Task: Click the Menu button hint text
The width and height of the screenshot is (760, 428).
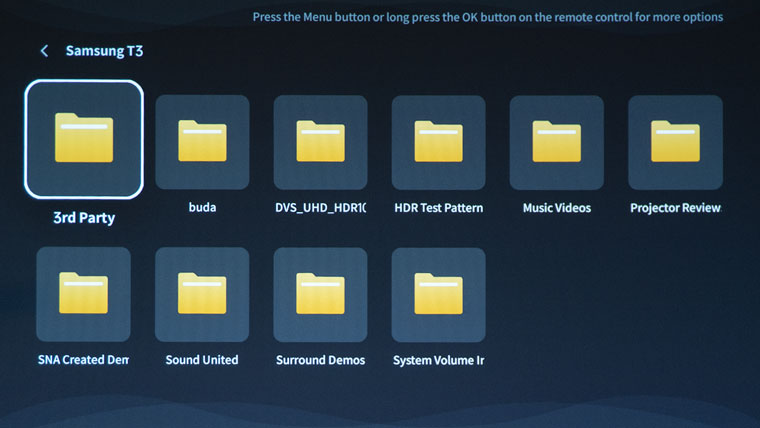Action: [x=488, y=17]
